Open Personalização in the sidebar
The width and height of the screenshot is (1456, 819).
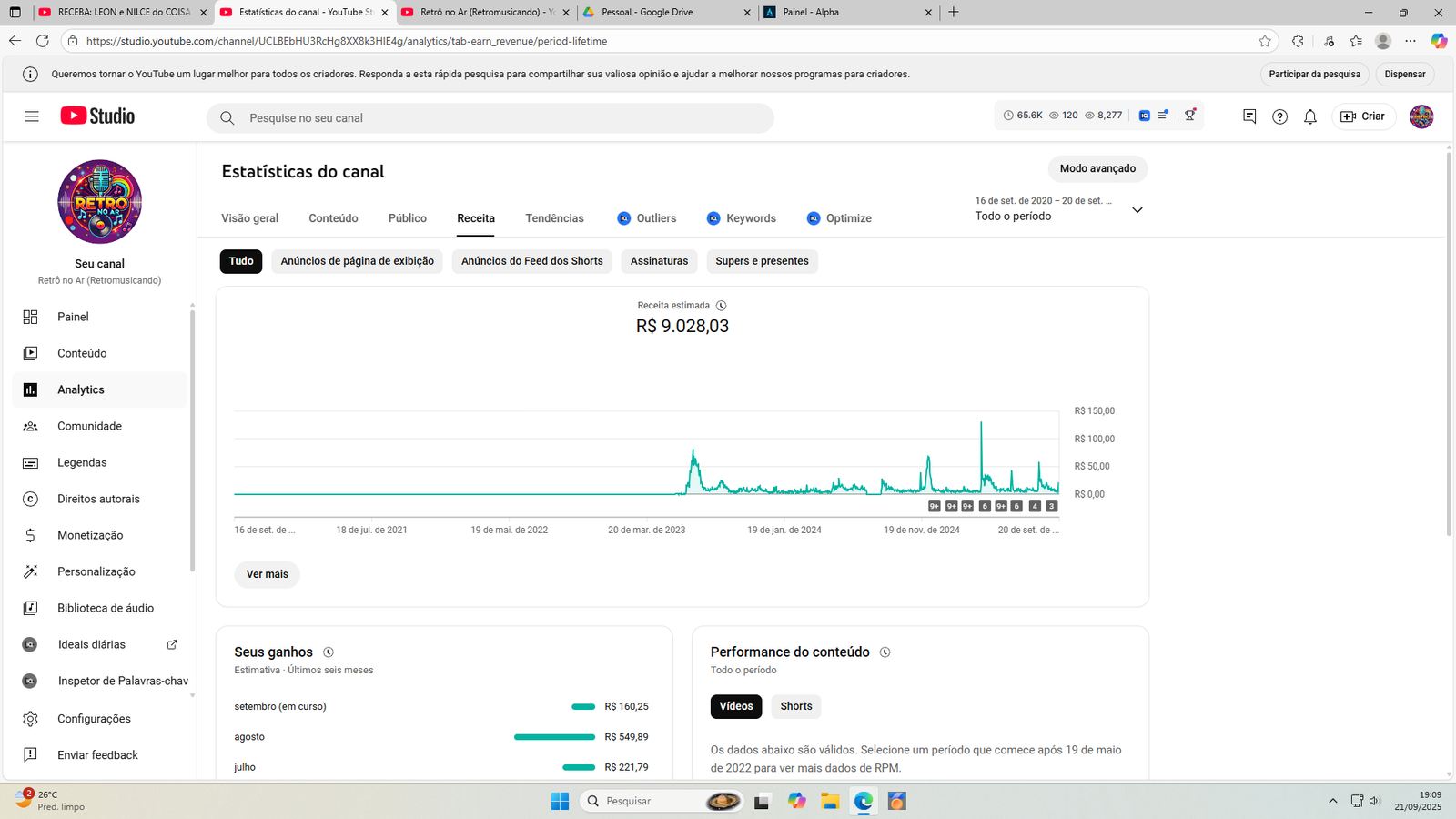tap(100, 571)
